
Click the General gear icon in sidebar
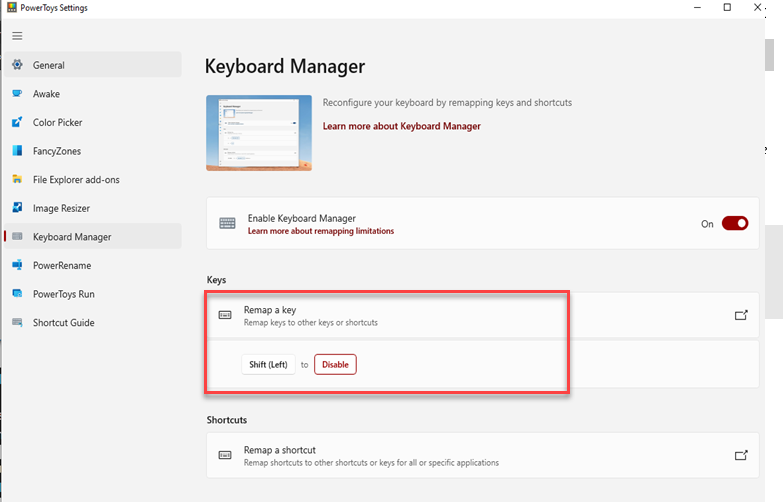pos(17,65)
